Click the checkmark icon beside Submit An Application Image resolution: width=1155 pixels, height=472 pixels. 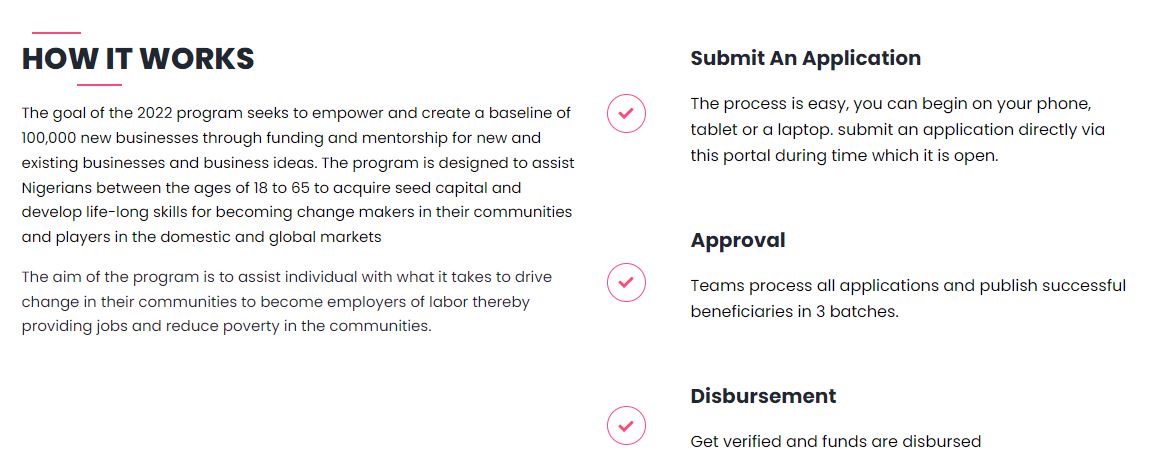(626, 113)
